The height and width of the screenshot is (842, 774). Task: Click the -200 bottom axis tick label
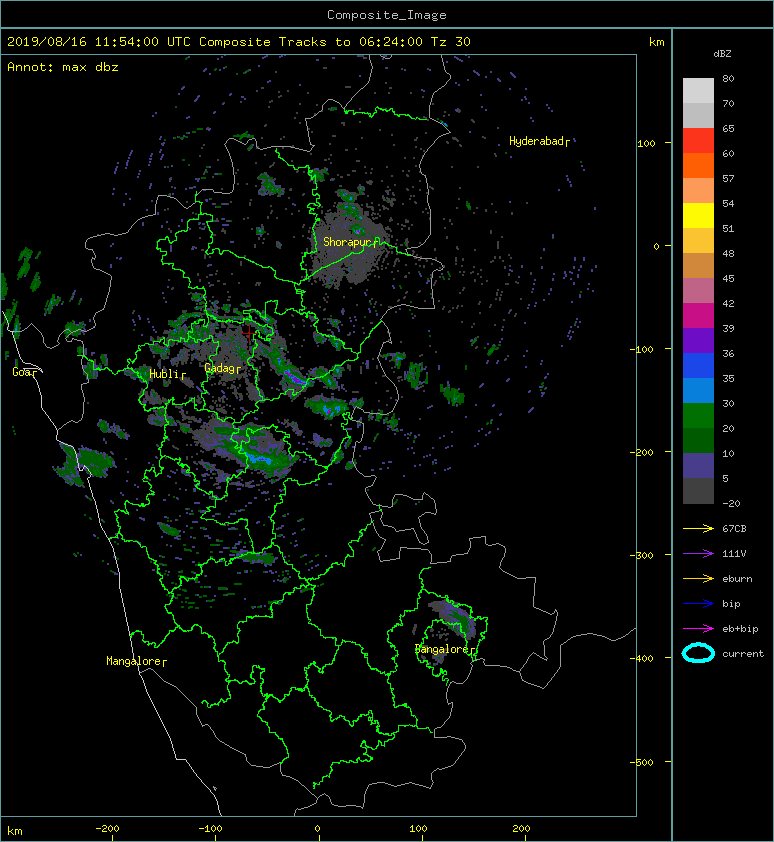(107, 829)
